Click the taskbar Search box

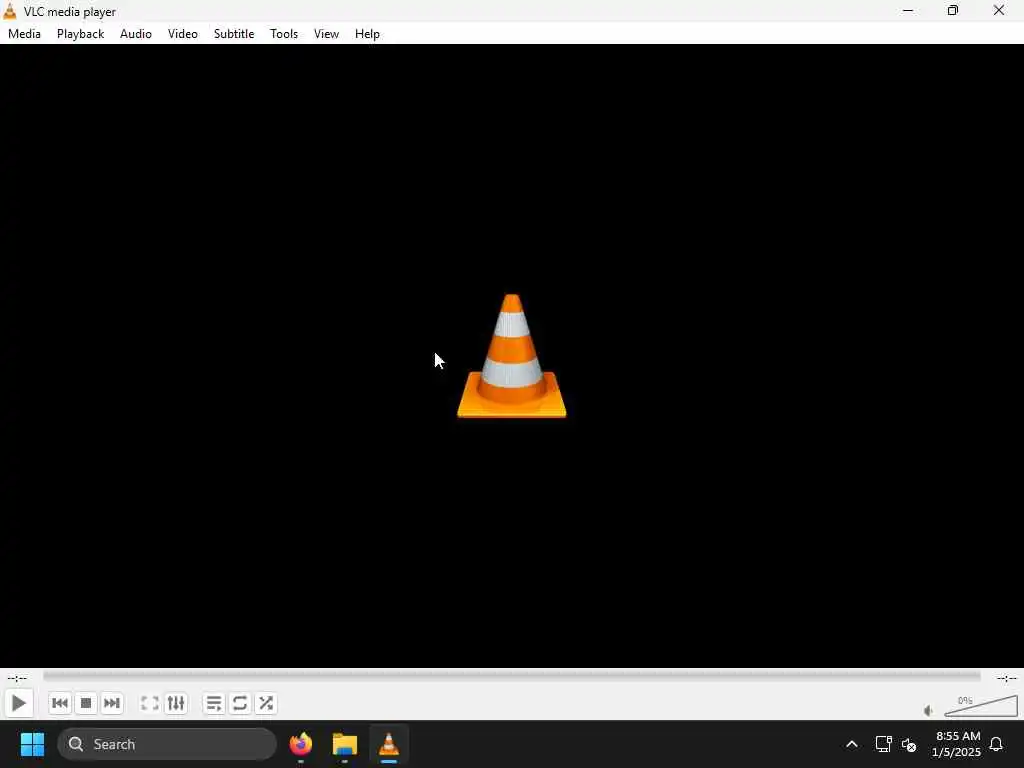click(x=167, y=744)
